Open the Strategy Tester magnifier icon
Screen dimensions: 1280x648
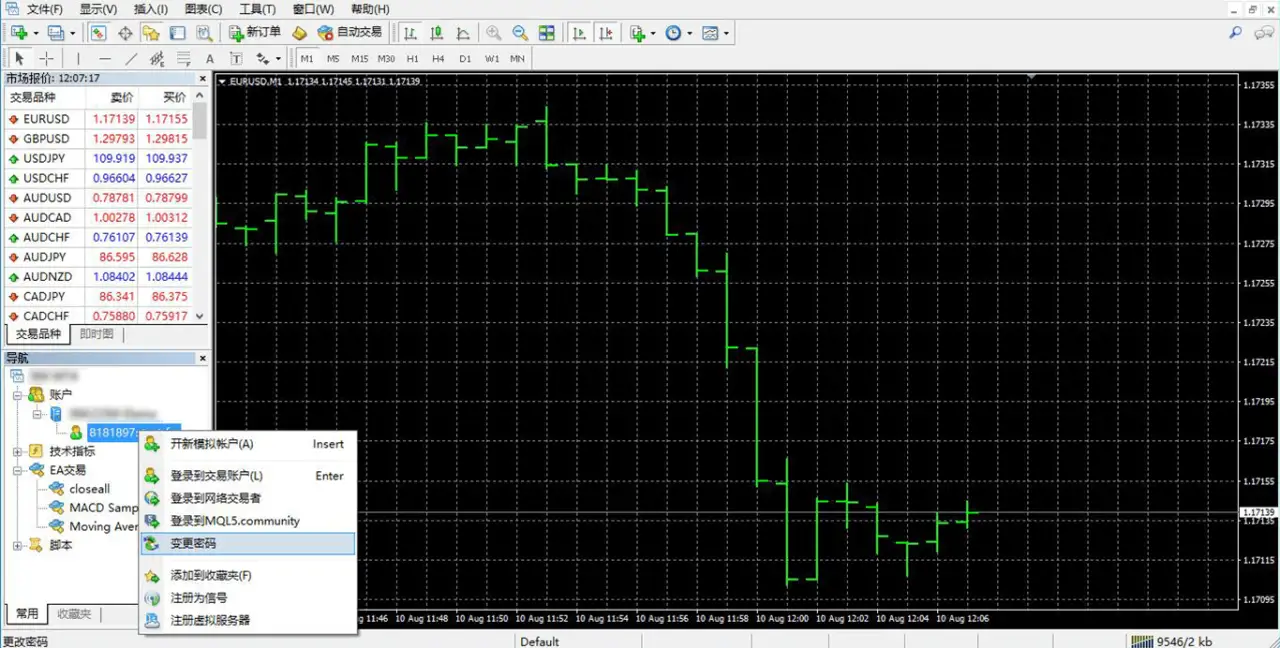pyautogui.click(x=203, y=33)
